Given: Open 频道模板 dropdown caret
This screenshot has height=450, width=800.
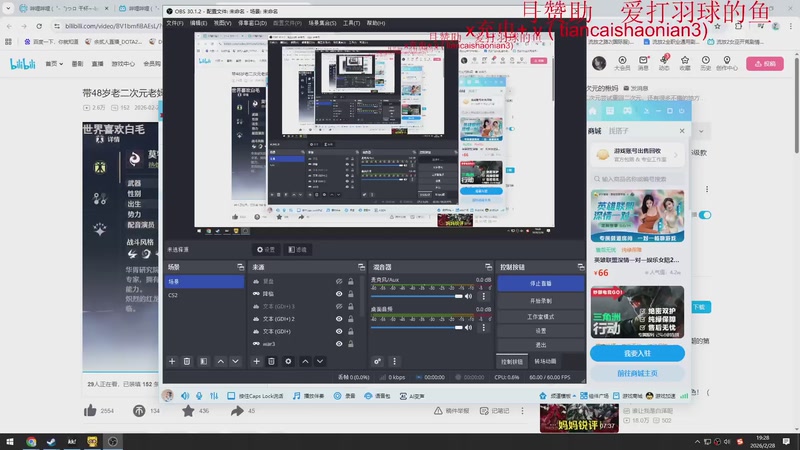Looking at the screenshot, I should click(574, 396).
